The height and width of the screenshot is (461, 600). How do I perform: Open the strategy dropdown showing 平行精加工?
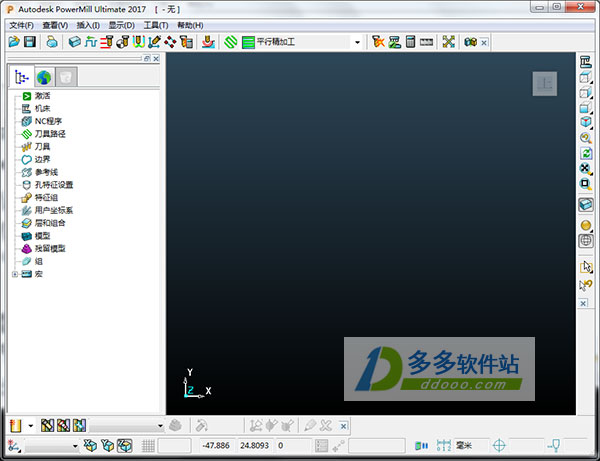357,42
